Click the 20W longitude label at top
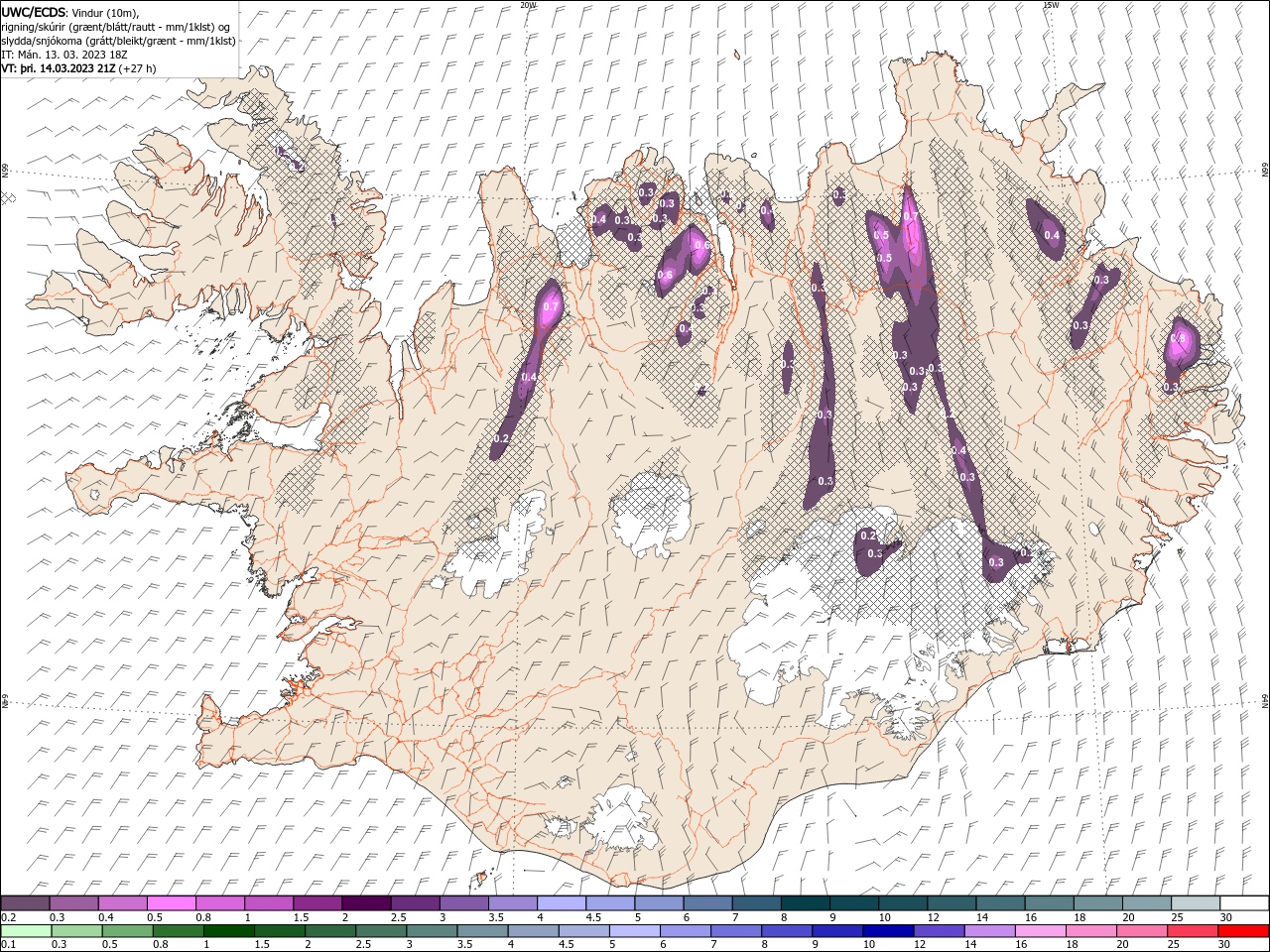 pos(528,5)
